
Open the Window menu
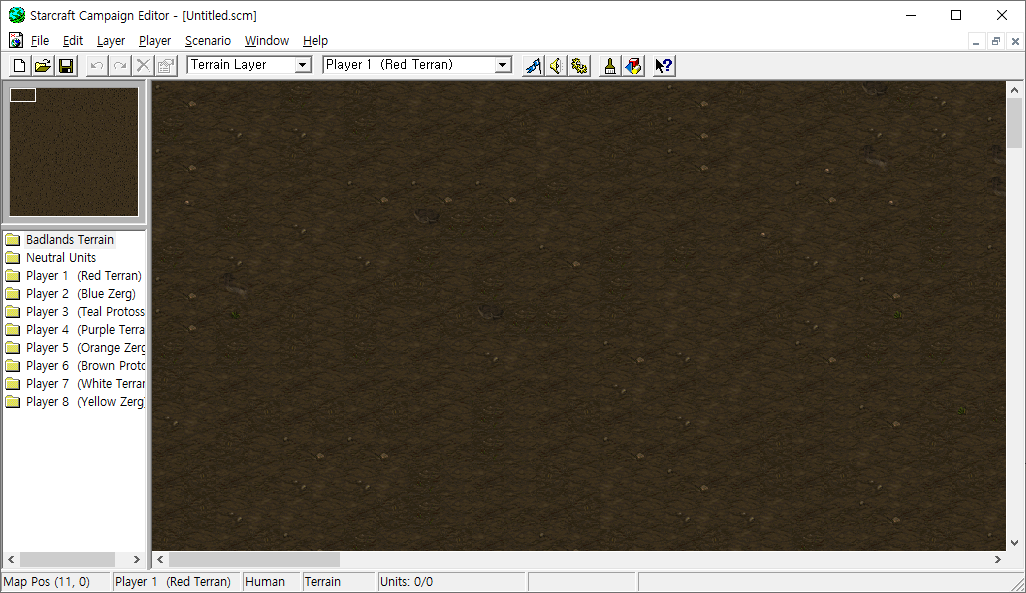267,41
